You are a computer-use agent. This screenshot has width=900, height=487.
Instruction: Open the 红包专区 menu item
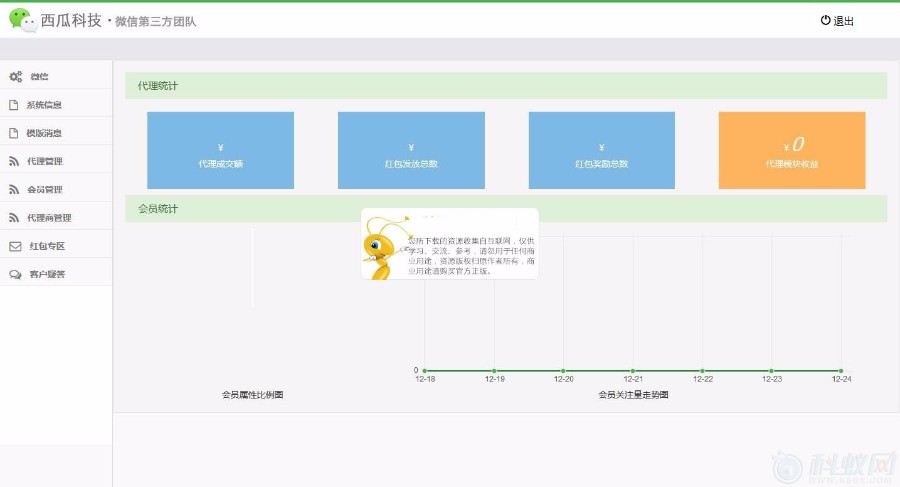coord(56,245)
